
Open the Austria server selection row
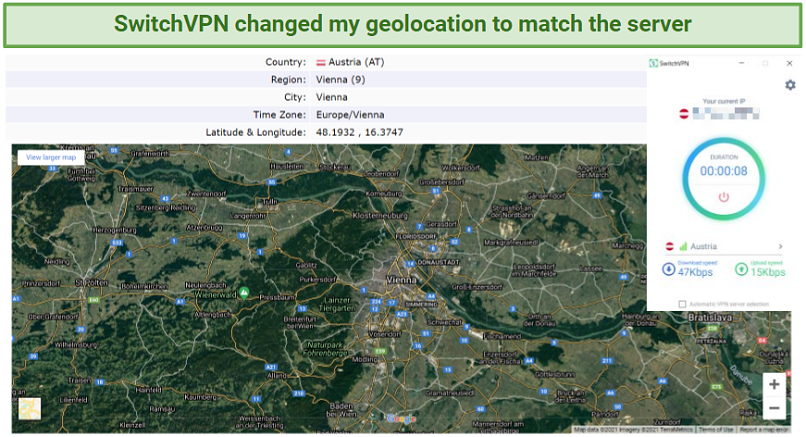(724, 246)
